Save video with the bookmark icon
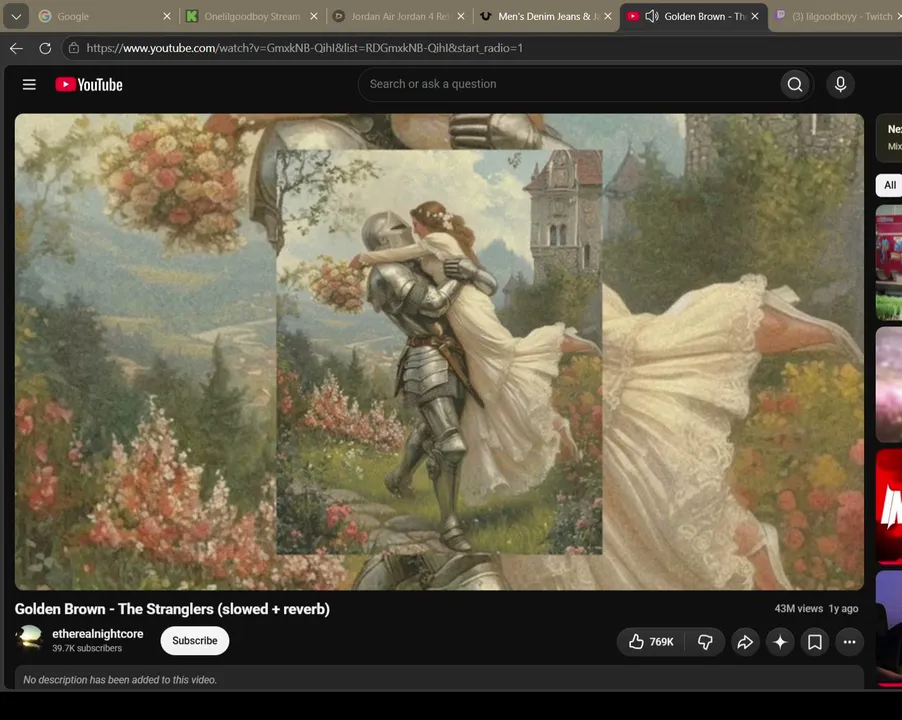902x720 pixels. tap(815, 642)
